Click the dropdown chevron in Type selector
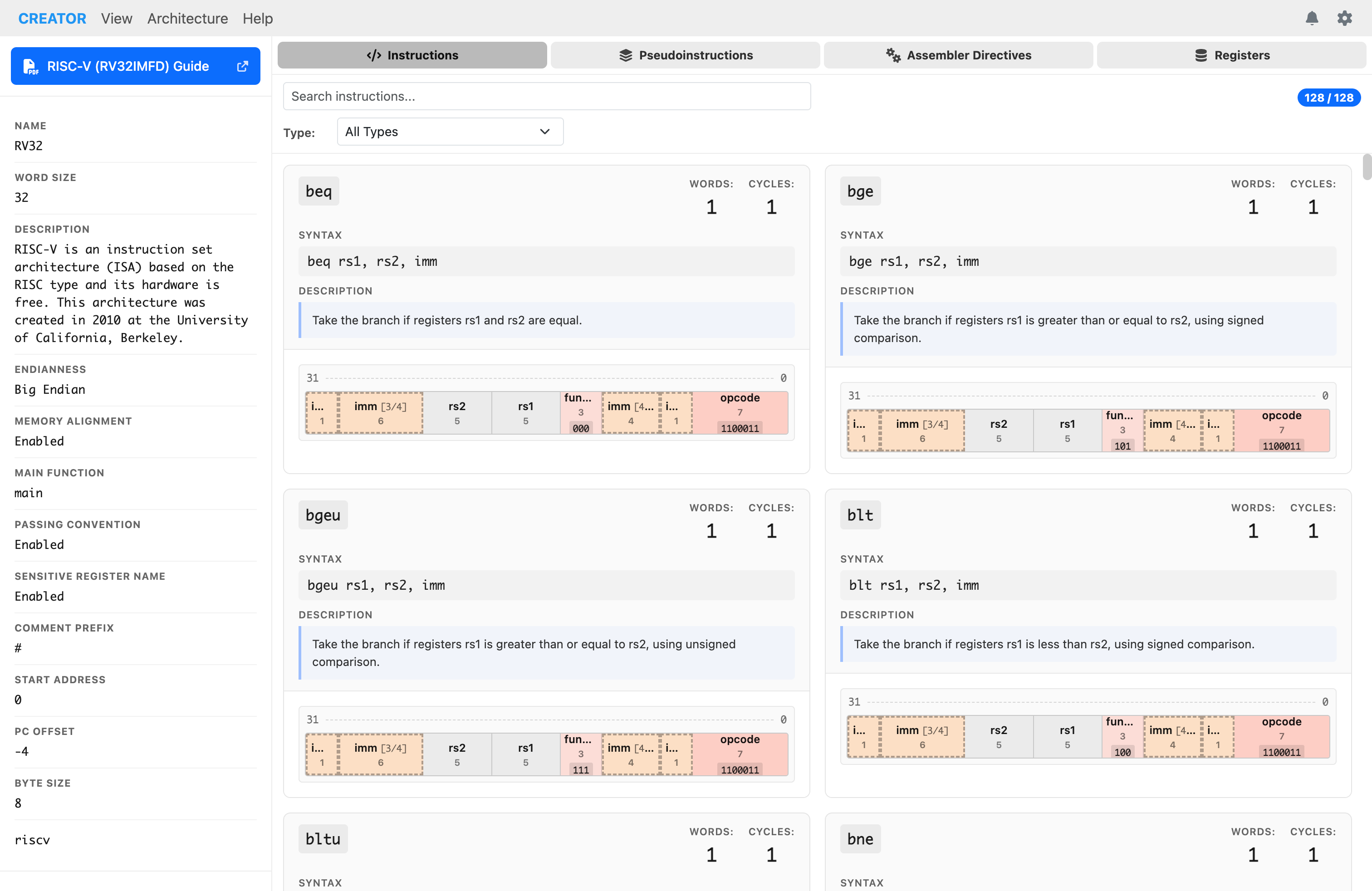The width and height of the screenshot is (1372, 891). point(544,132)
